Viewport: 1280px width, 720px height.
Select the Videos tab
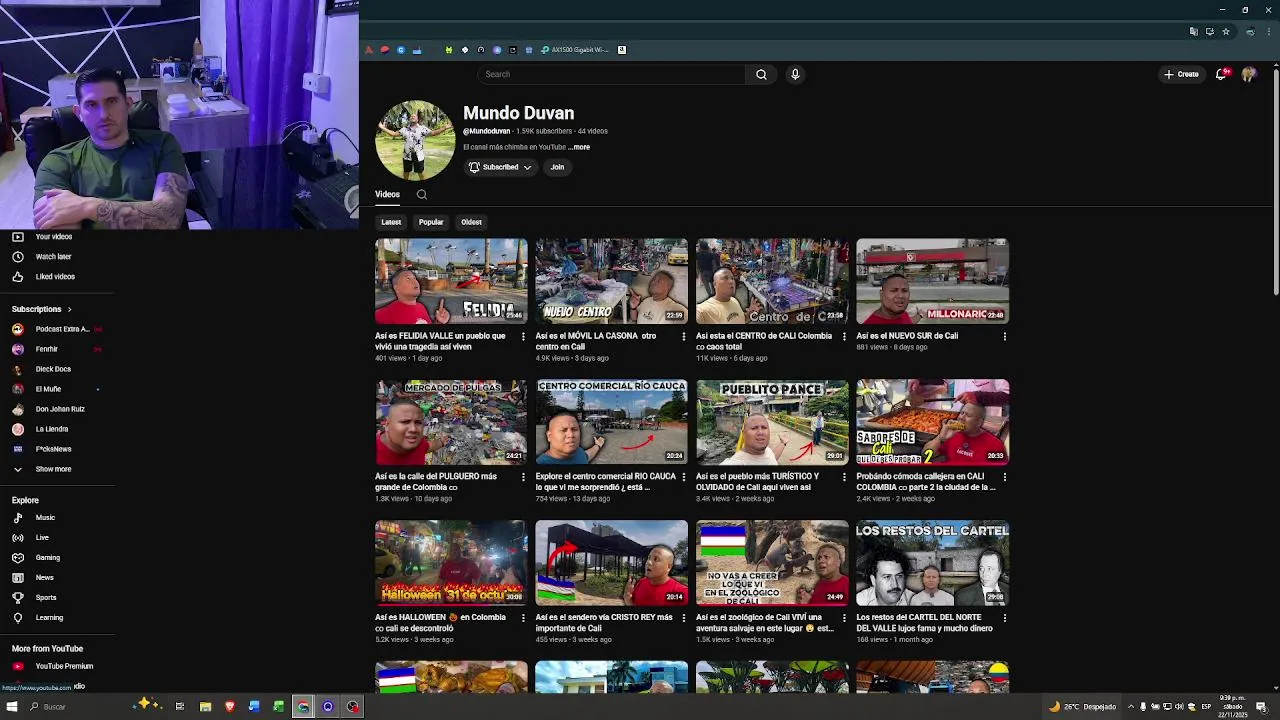(387, 194)
